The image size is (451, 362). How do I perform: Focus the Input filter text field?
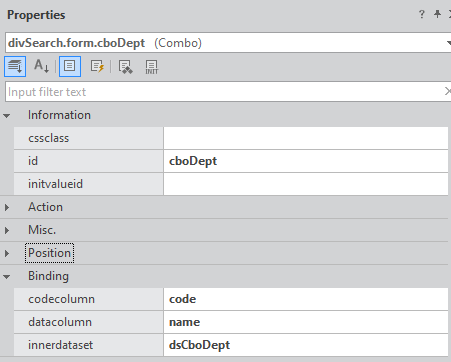pyautogui.click(x=223, y=92)
